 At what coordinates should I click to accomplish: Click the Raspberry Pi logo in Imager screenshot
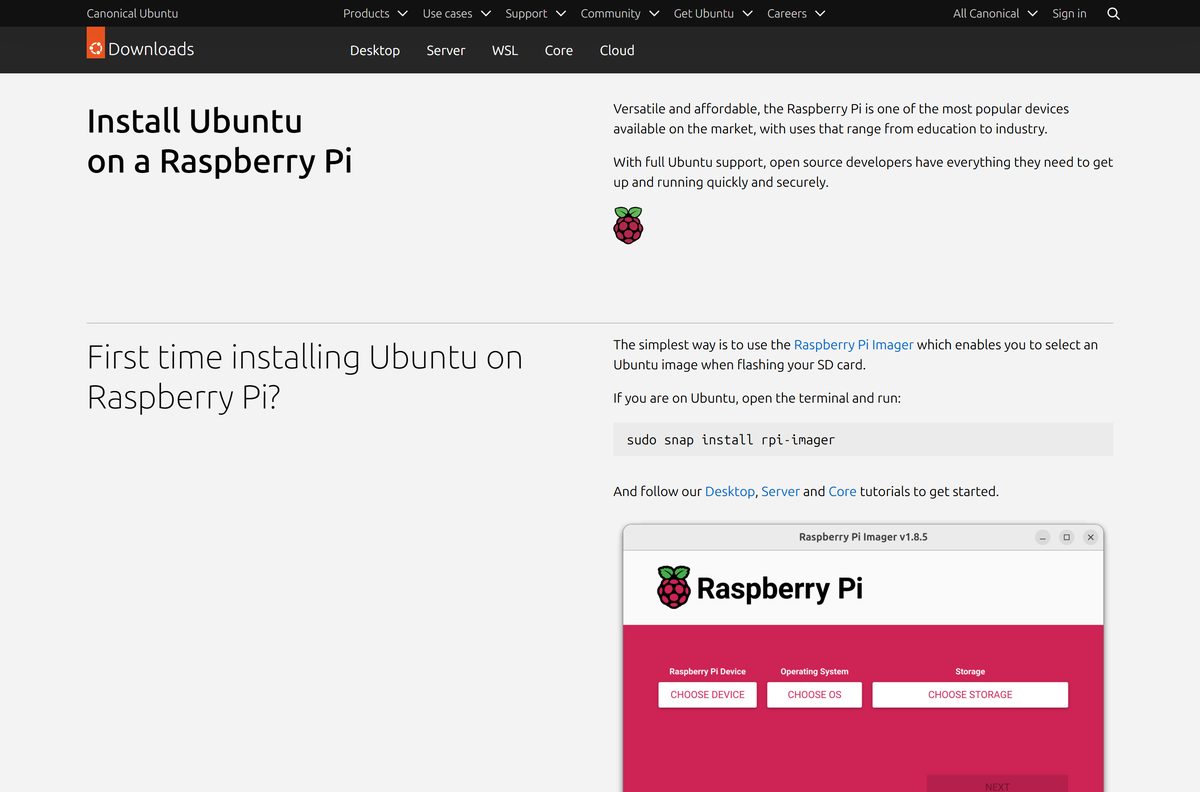[x=674, y=587]
